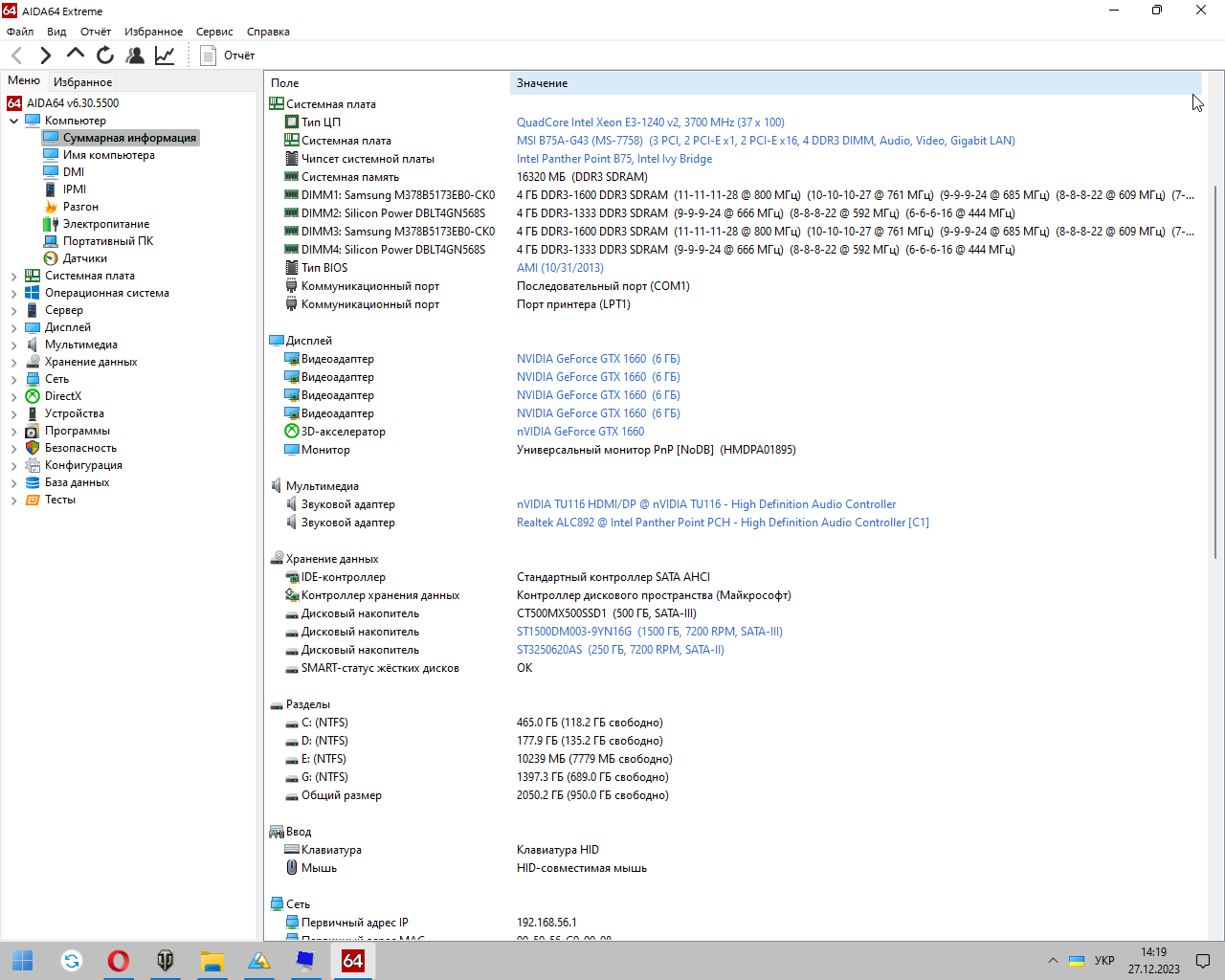Expand the Сервер tree node
The height and width of the screenshot is (980, 1225).
click(x=13, y=310)
